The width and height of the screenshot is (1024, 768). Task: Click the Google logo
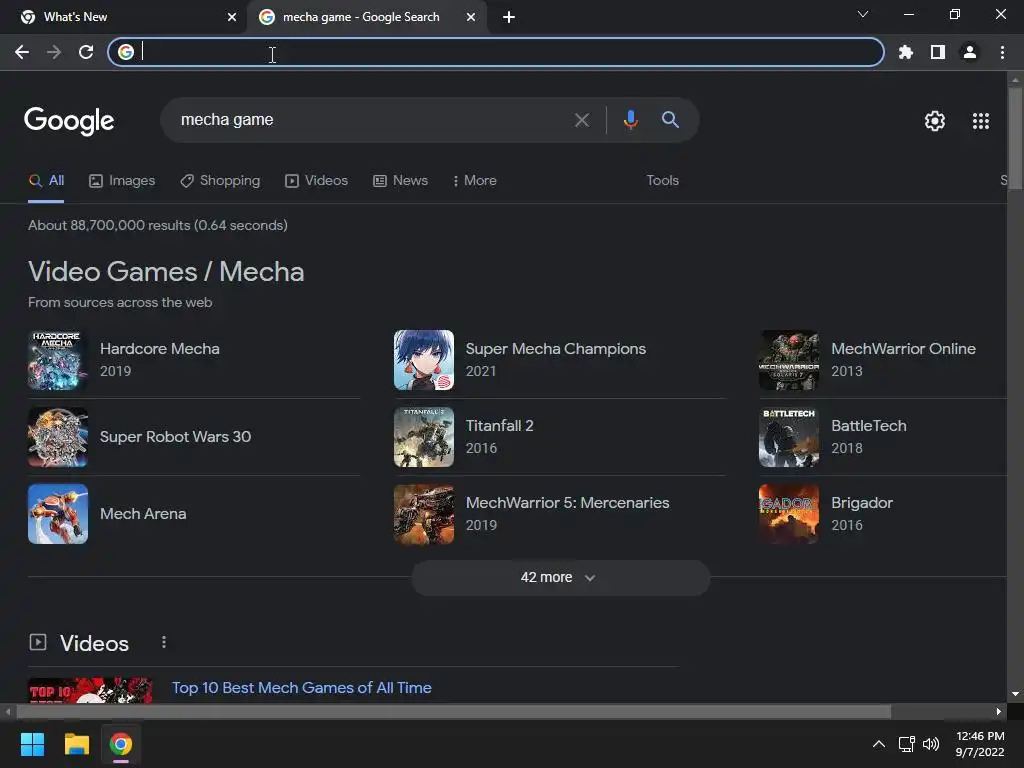coord(69,121)
